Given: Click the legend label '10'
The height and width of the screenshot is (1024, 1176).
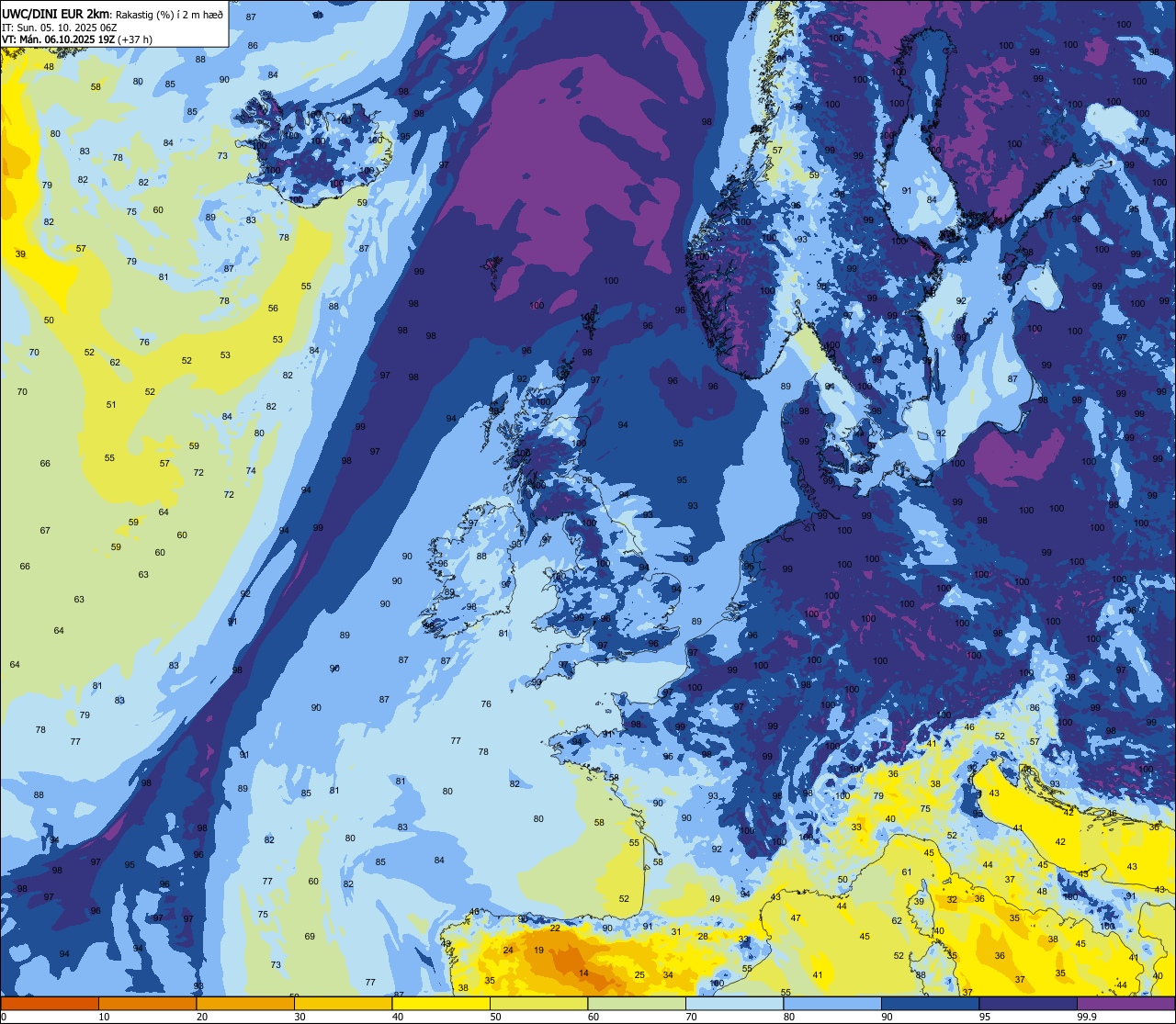Looking at the screenshot, I should (x=104, y=1017).
